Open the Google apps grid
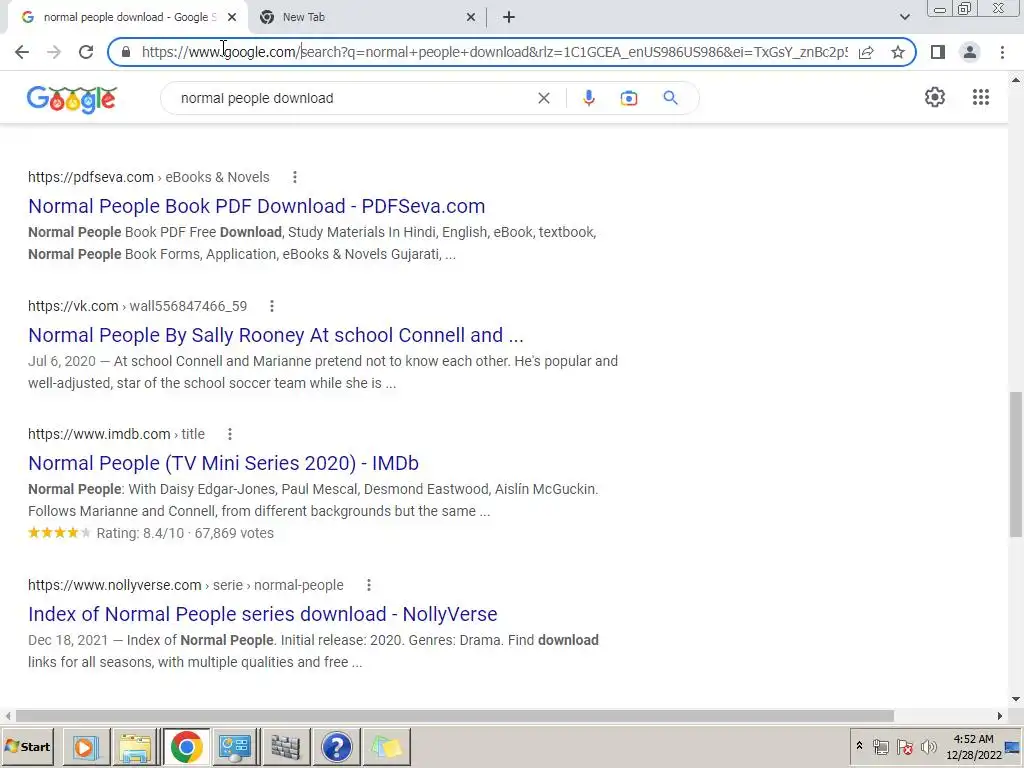This screenshot has height=768, width=1024. 980,97
